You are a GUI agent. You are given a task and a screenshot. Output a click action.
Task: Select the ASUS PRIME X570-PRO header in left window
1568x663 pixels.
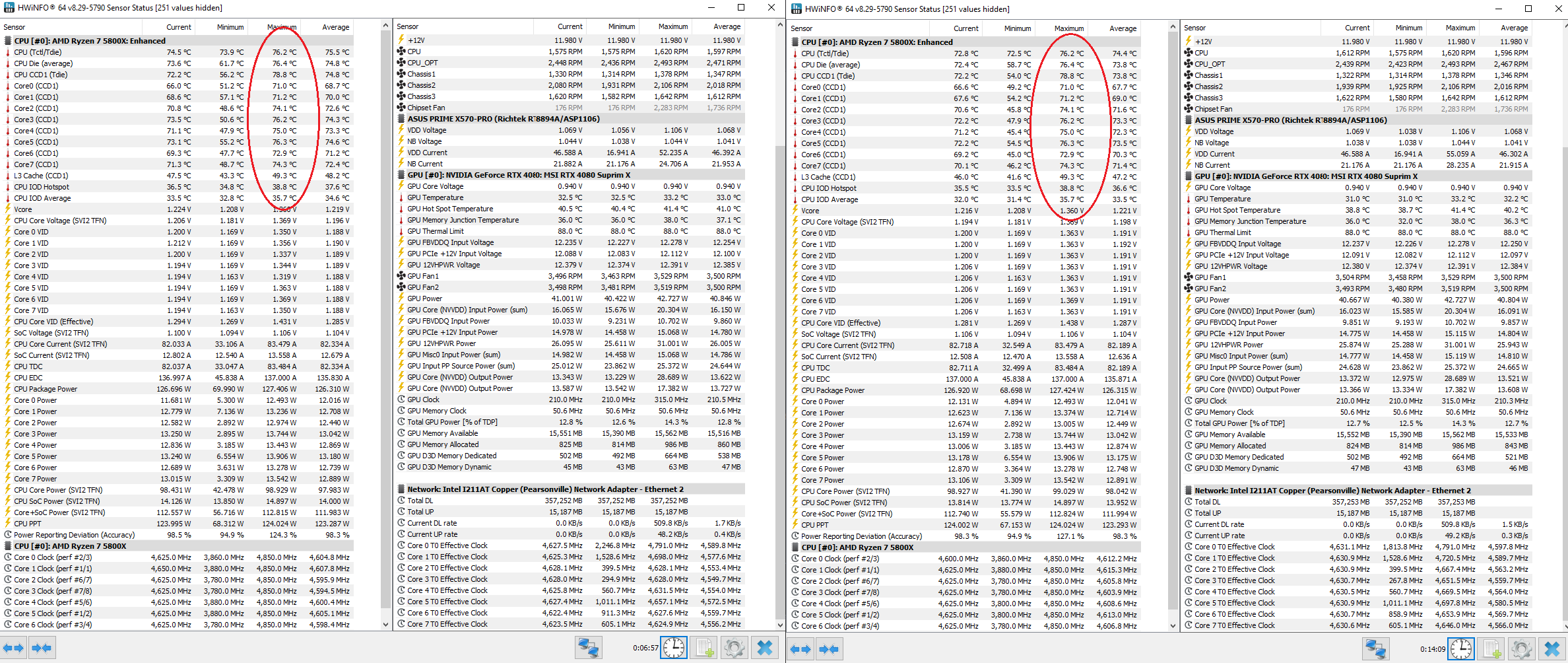(570, 119)
